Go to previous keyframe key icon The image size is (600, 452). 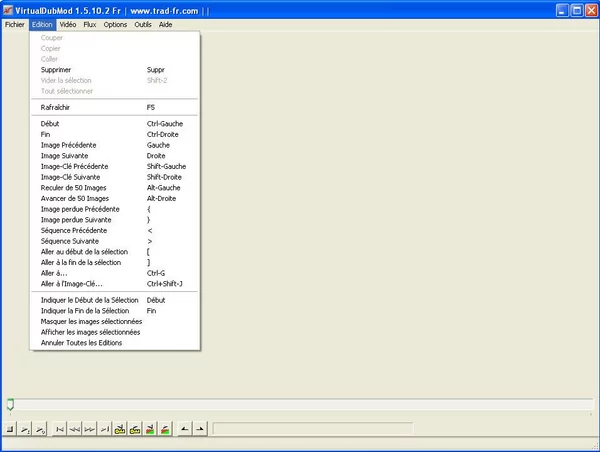click(119, 429)
